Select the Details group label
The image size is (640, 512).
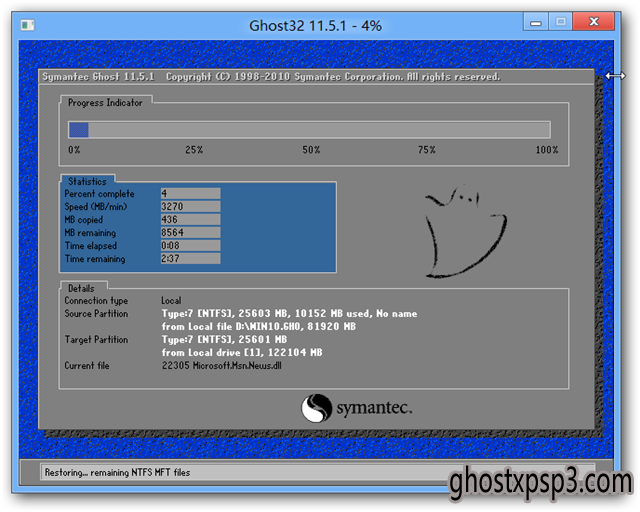point(81,288)
